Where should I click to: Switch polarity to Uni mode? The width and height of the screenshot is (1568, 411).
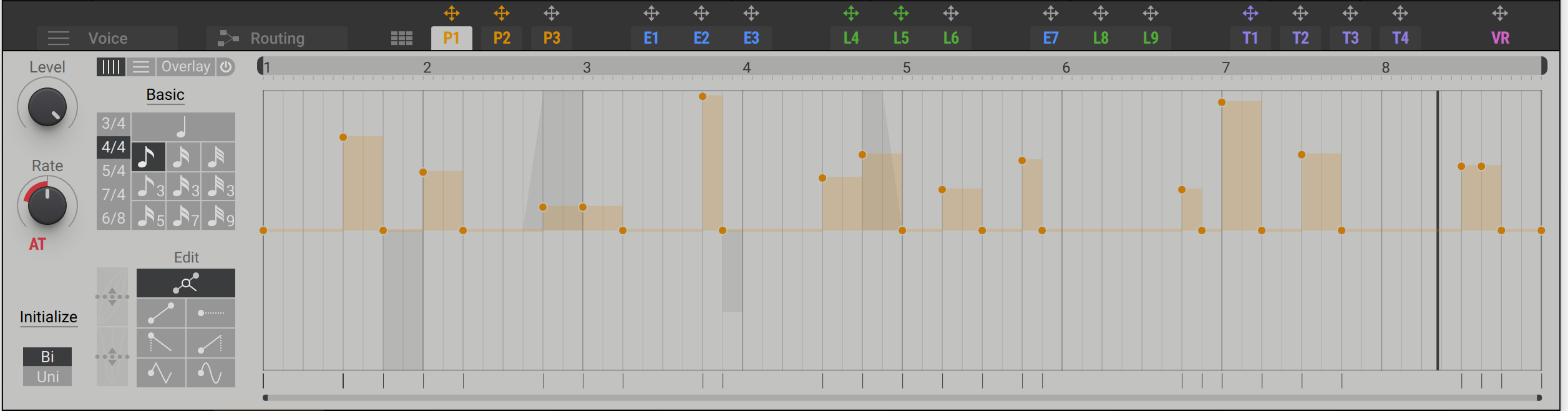(47, 377)
